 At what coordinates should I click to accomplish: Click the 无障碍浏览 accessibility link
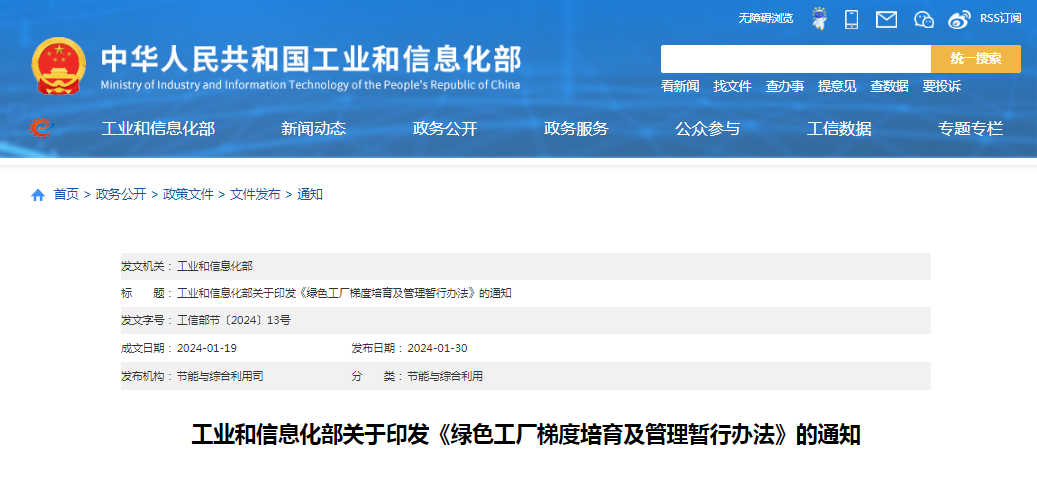pos(765,18)
